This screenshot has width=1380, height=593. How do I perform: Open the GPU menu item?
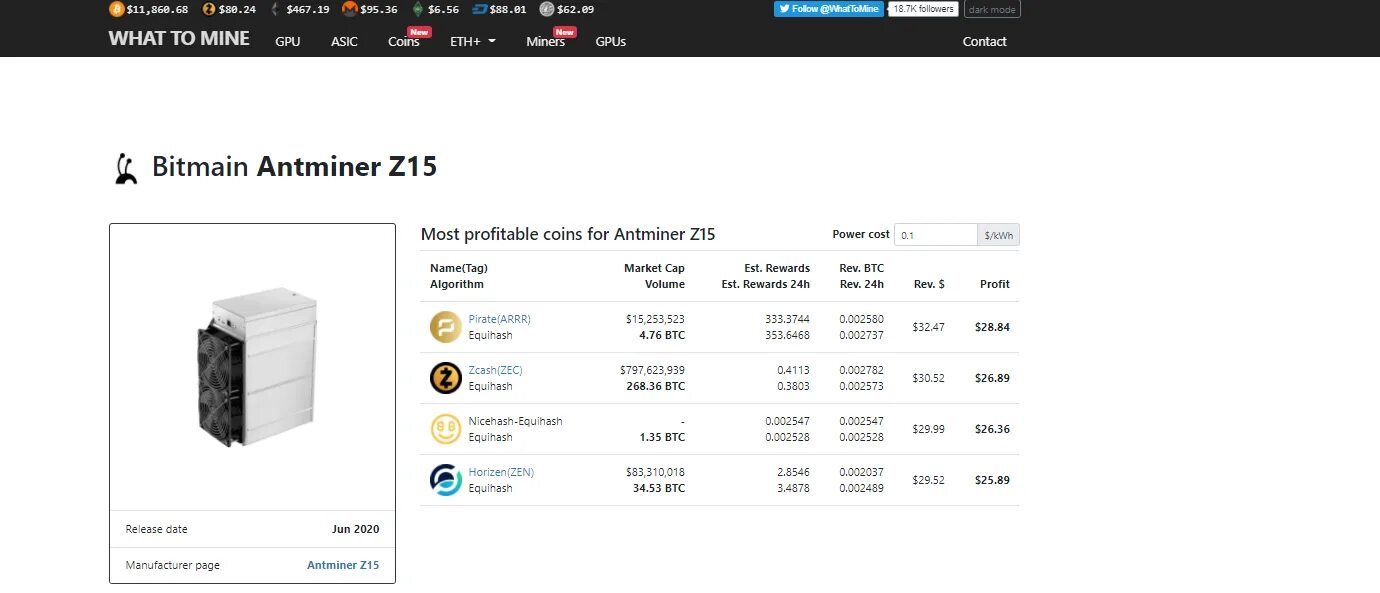pos(288,41)
